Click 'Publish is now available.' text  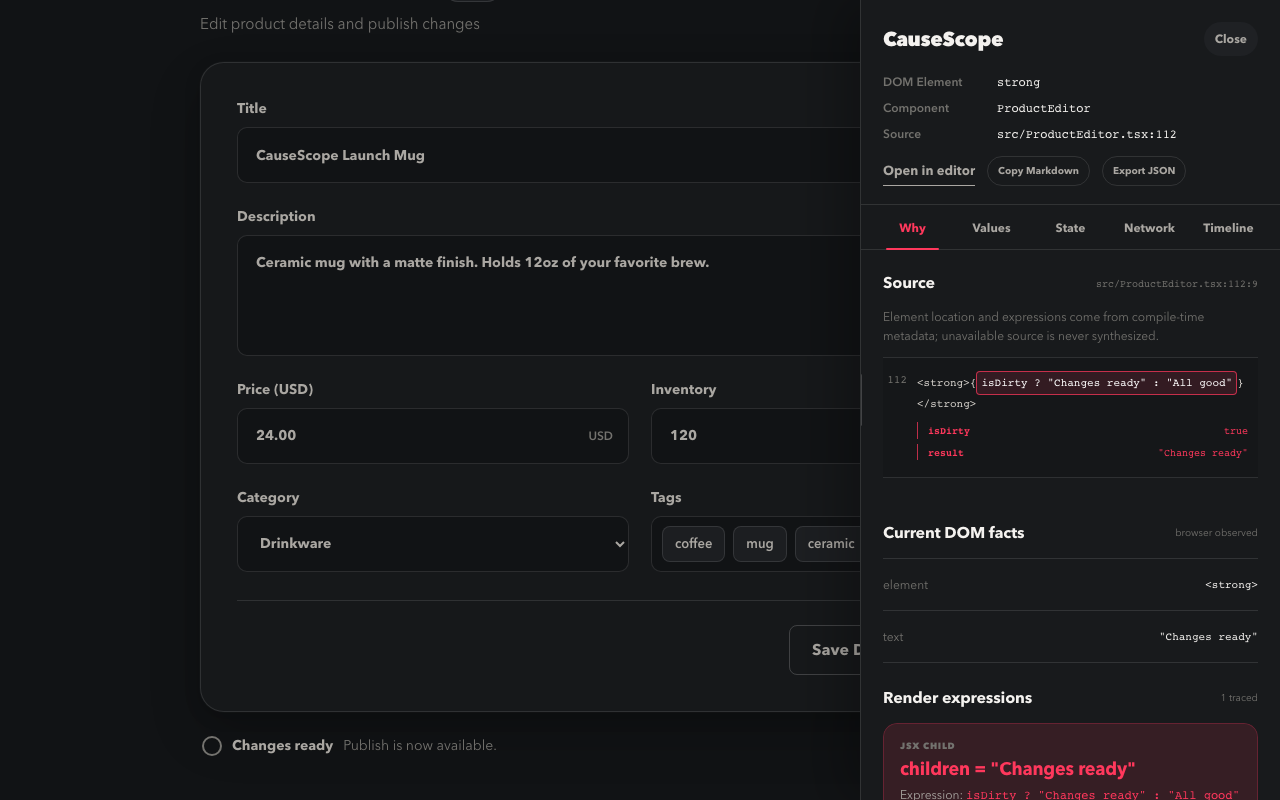click(x=420, y=745)
